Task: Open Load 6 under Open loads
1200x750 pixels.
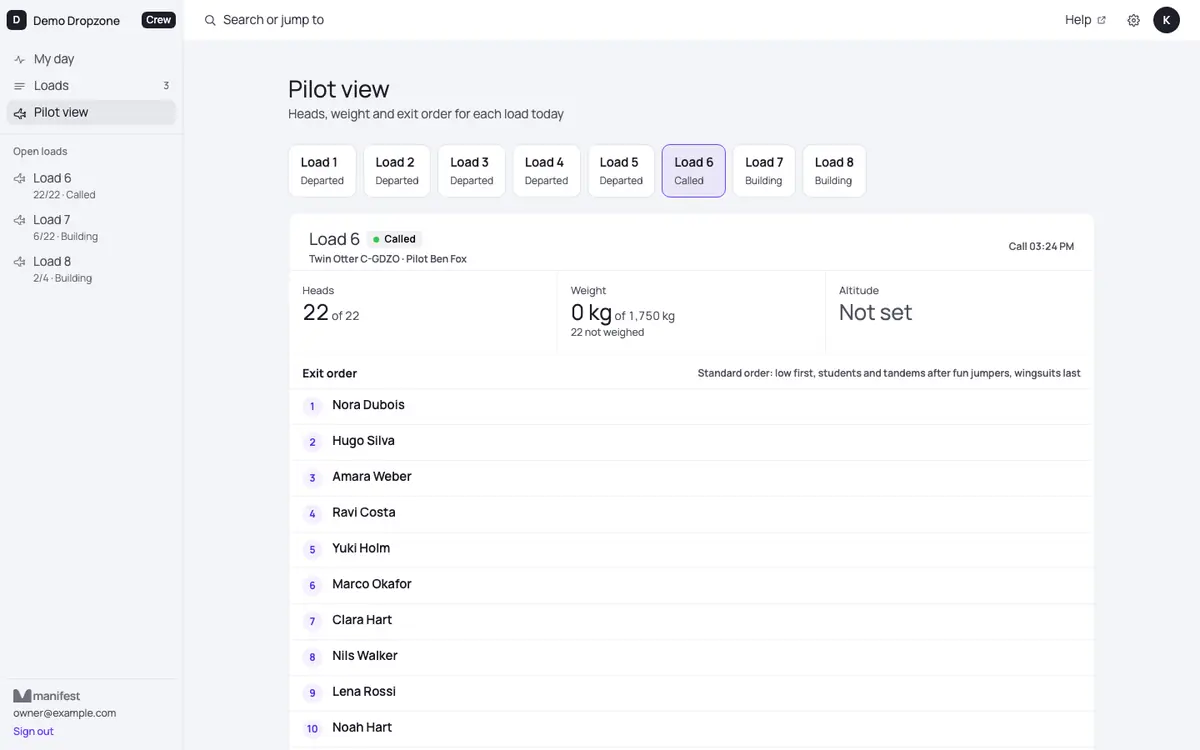Action: [91, 186]
